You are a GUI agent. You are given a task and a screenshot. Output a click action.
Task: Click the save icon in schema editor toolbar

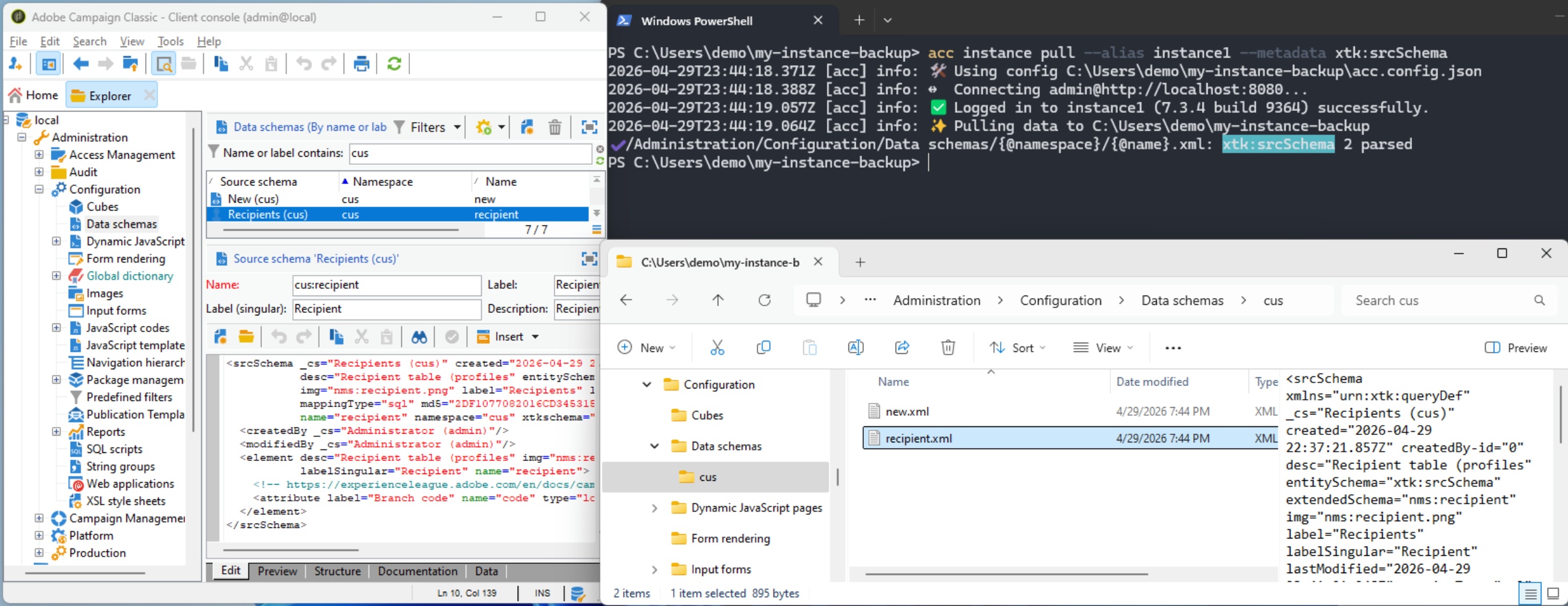[220, 336]
